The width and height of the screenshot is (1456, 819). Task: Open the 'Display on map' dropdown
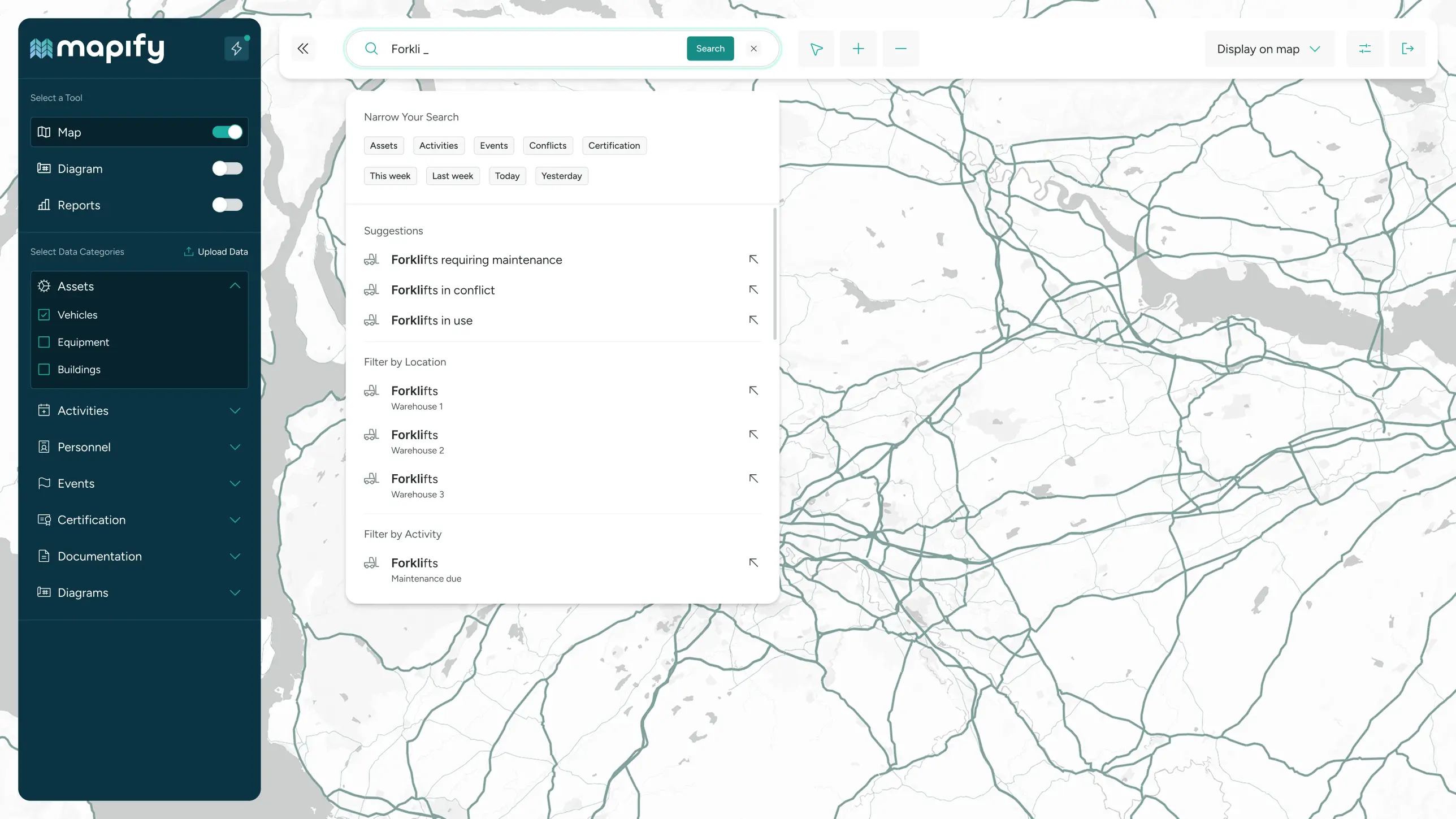point(1269,49)
